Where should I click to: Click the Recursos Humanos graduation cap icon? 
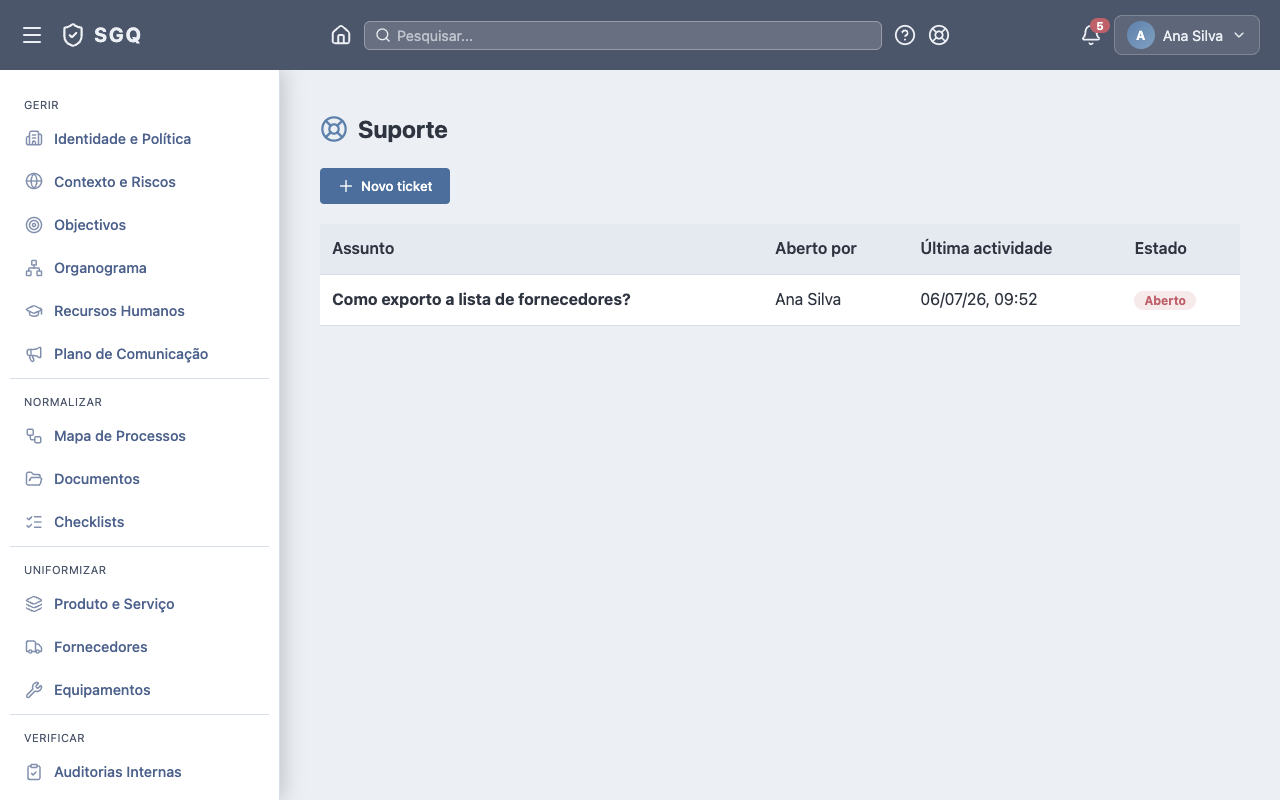[x=34, y=311]
